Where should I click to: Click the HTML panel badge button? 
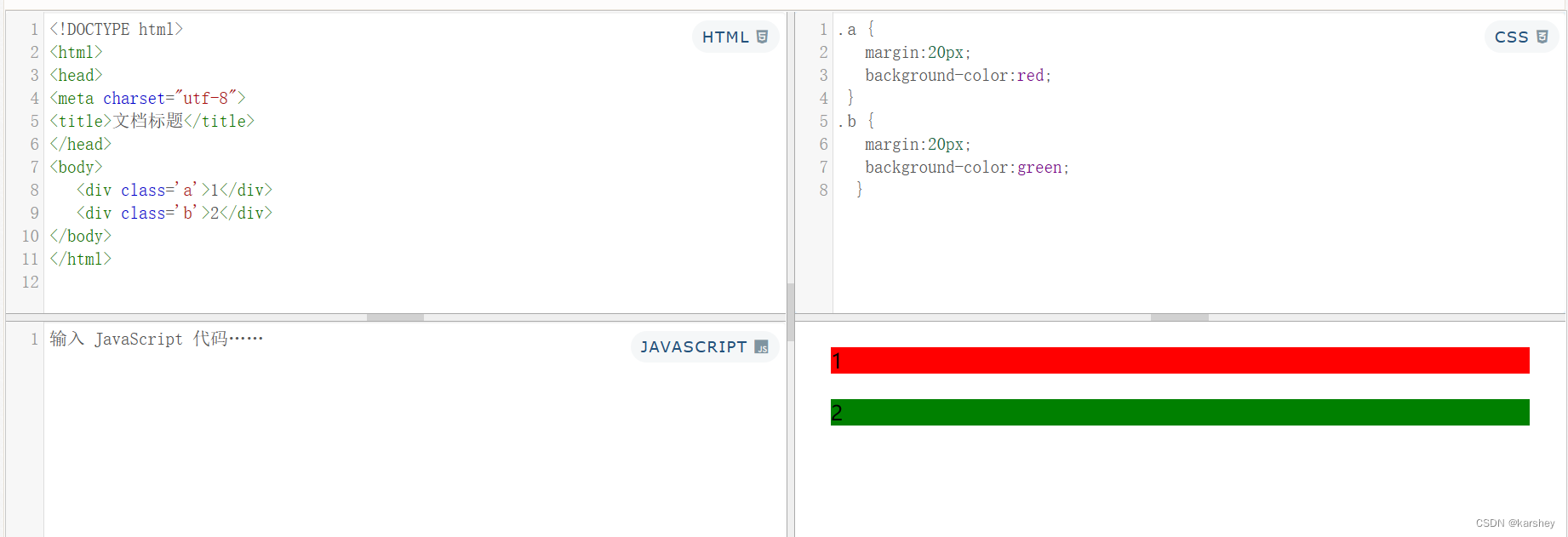coord(735,37)
